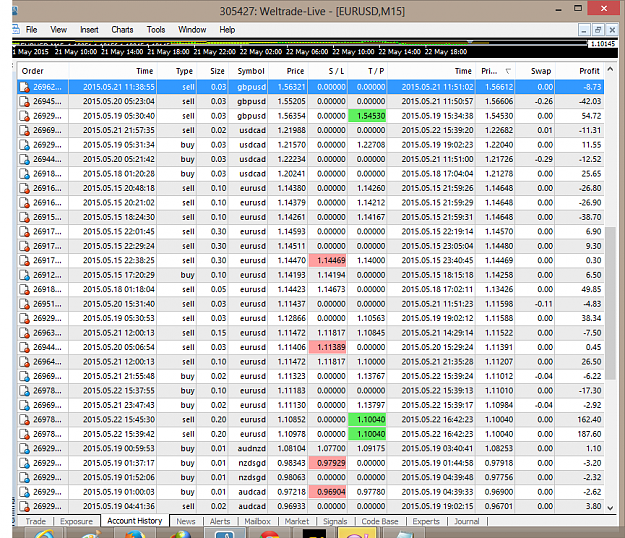Click the nzdsgd order icon in -3.20 row
625x538 pixels.
pyautogui.click(x=25, y=463)
